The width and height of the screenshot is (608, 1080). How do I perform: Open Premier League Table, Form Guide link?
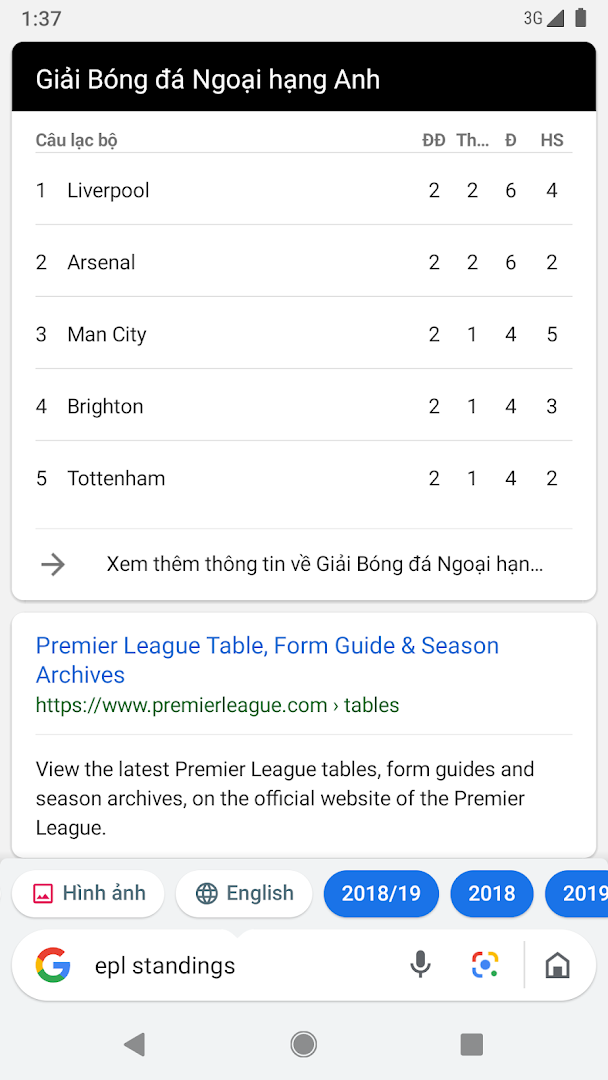[x=267, y=659]
